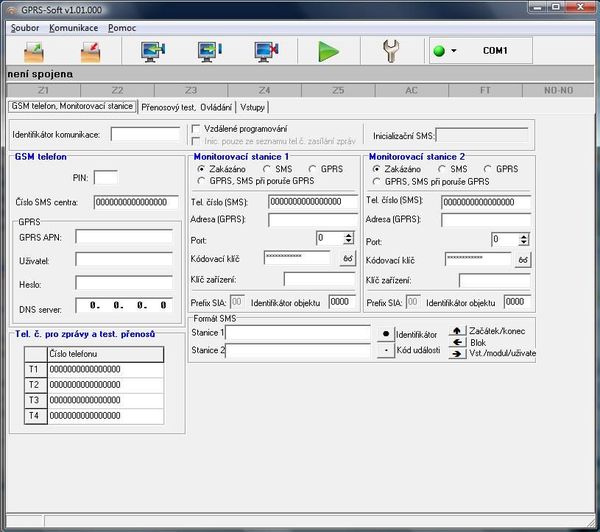This screenshot has height=532, width=600.
Task: Click the eye button beside station 1 Kódovací klíč
Action: click(347, 259)
